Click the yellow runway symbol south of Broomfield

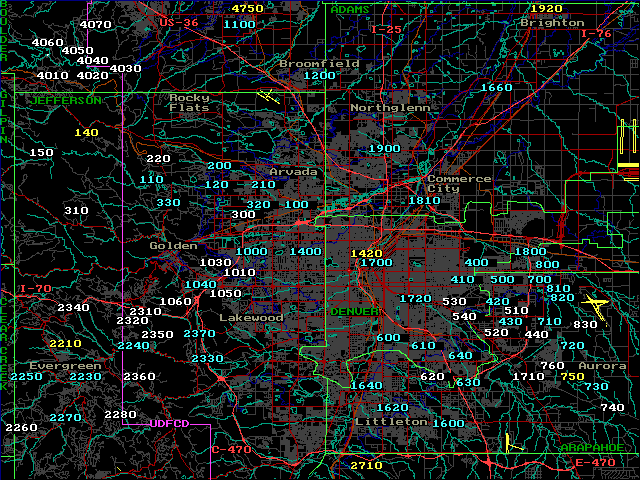point(267,97)
